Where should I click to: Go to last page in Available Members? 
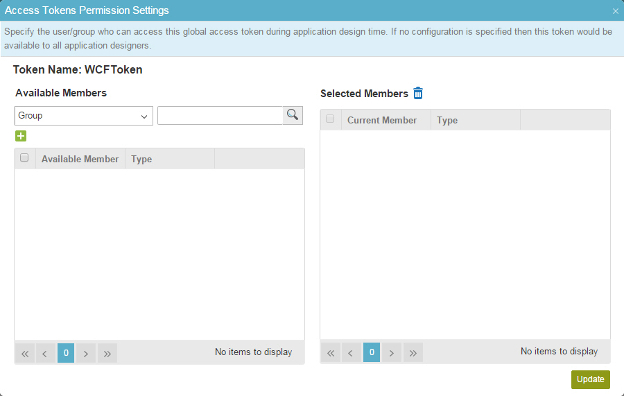(x=107, y=353)
